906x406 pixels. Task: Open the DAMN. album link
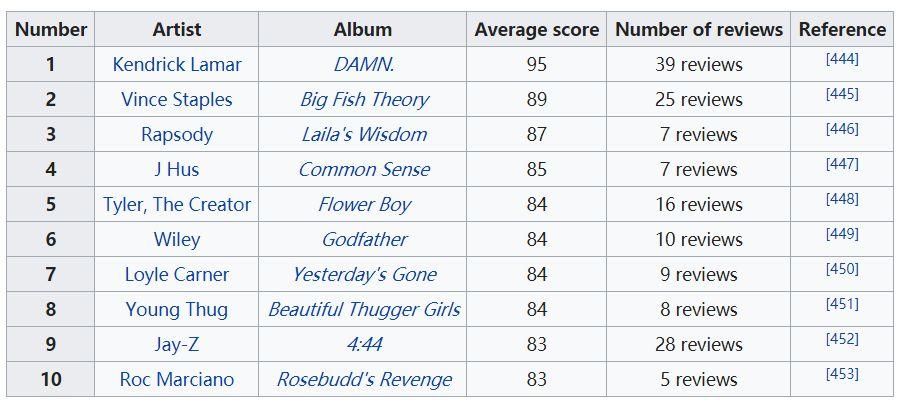click(363, 64)
